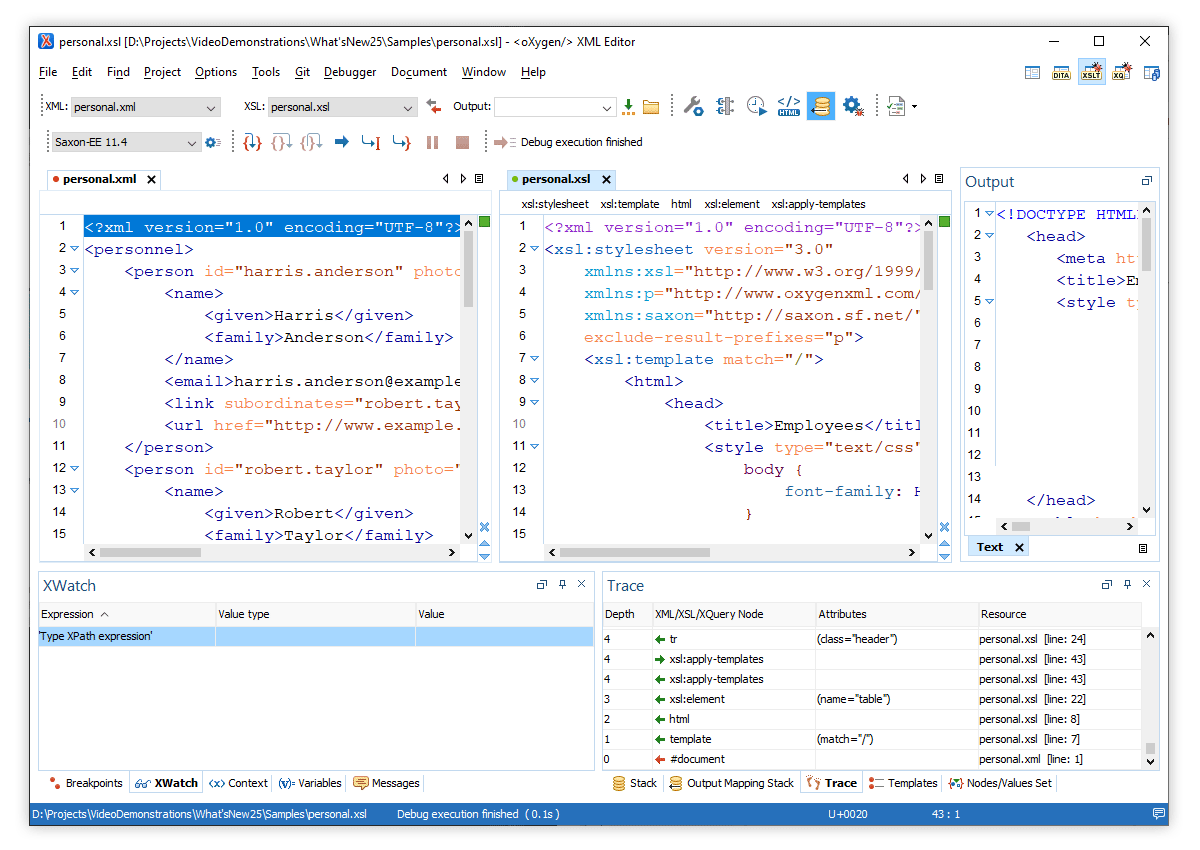Switch to the Variables tab
The height and width of the screenshot is (850, 1200).
coord(310,783)
